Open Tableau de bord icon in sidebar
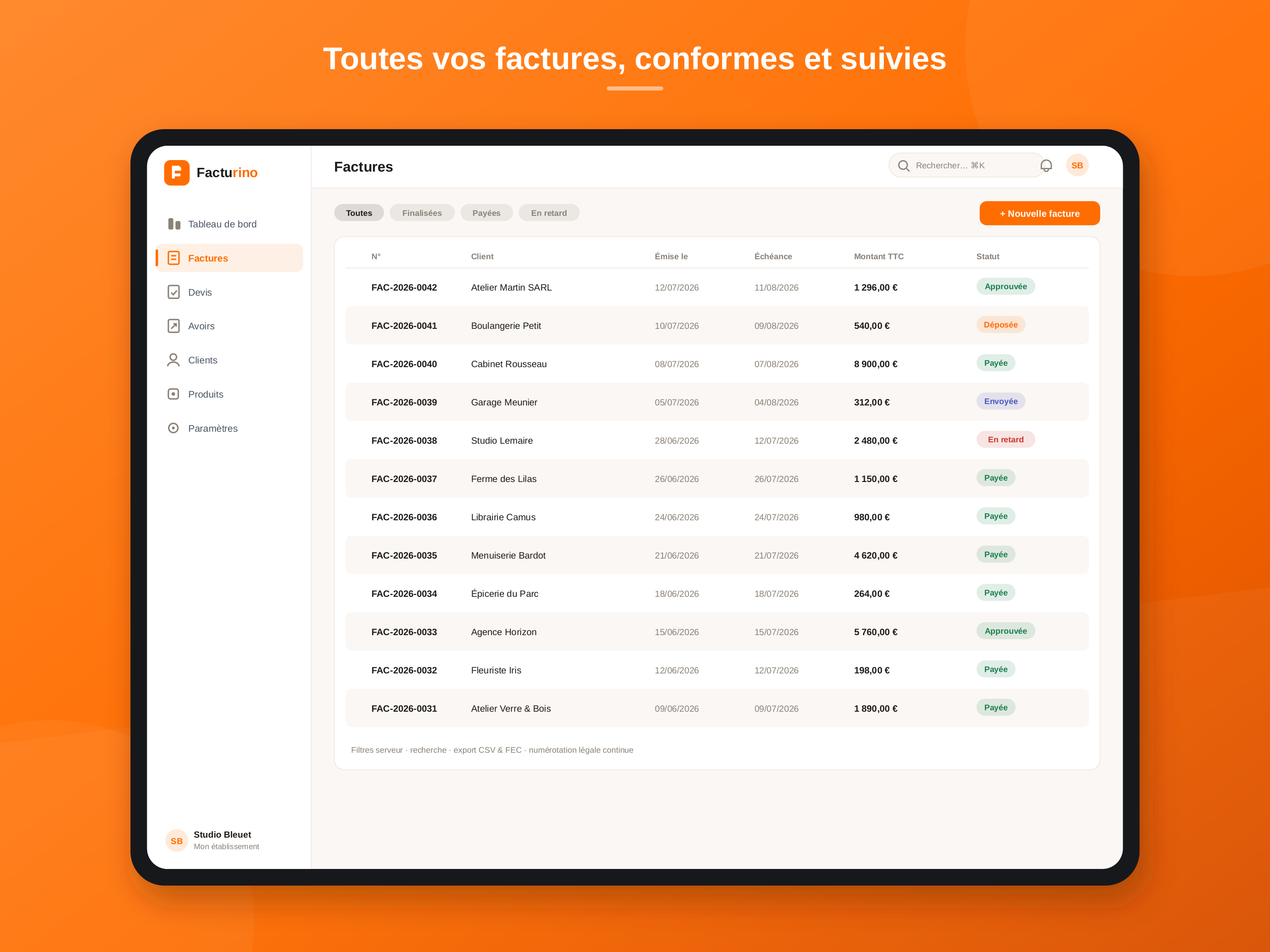Screen dimensions: 1270x952 [174, 224]
